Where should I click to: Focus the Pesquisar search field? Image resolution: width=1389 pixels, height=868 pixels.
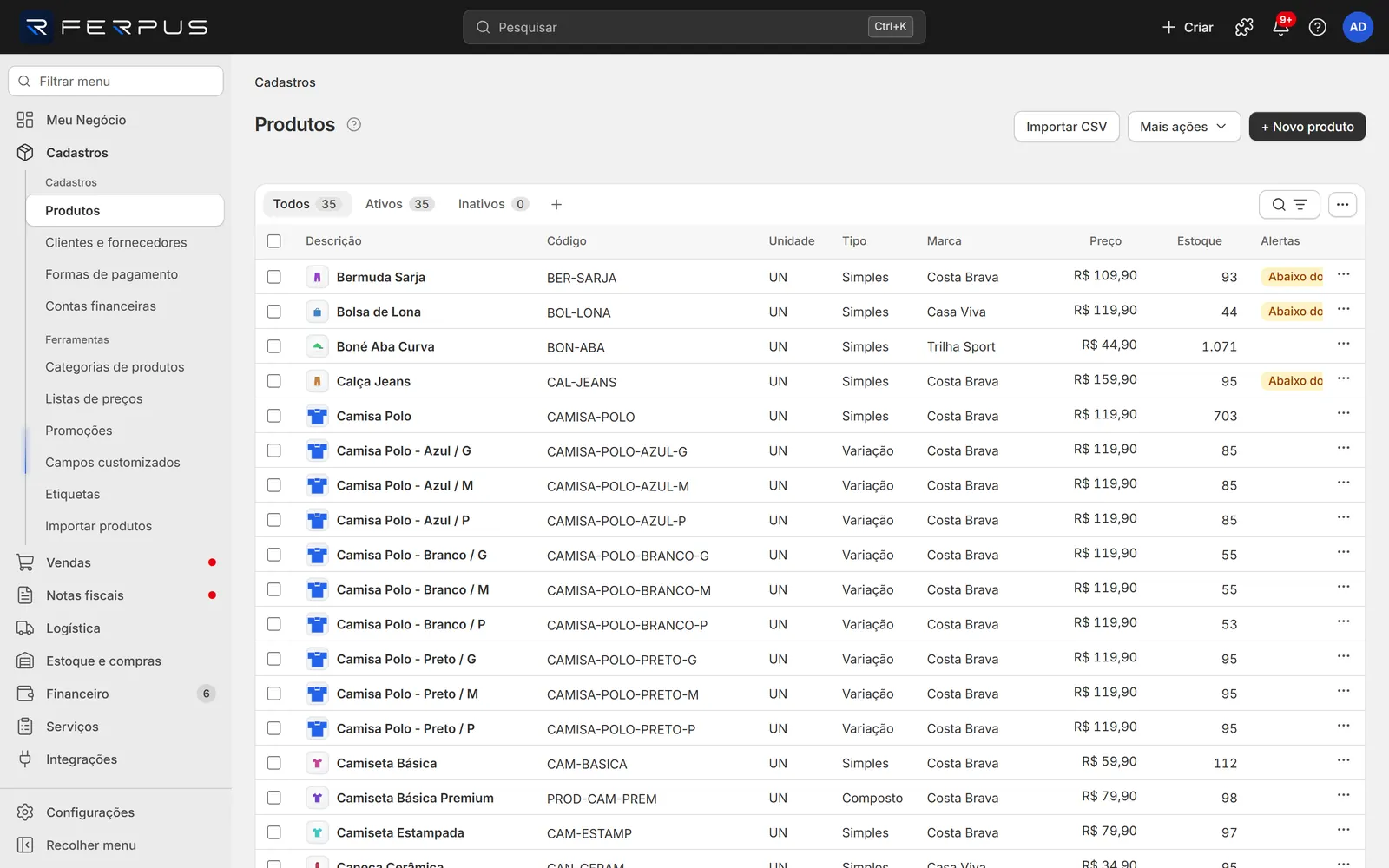[694, 27]
